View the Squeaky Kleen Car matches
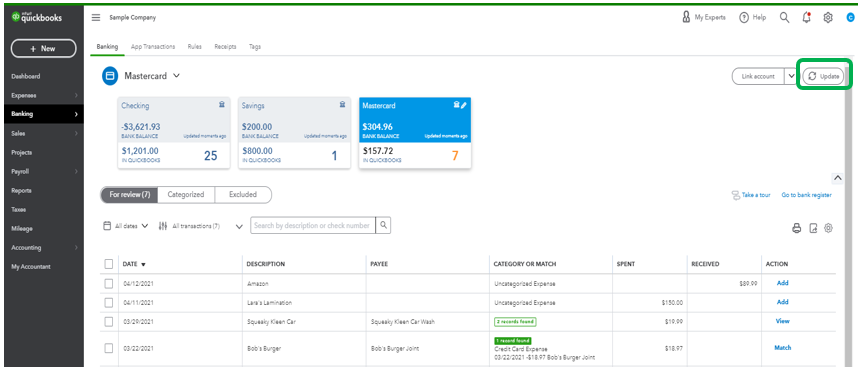Viewport: 858px width, 372px height. [782, 321]
